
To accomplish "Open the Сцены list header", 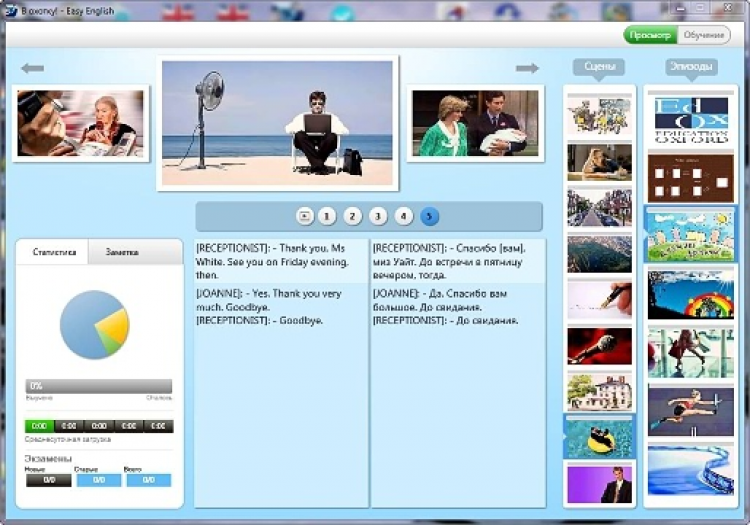I will tap(599, 66).
